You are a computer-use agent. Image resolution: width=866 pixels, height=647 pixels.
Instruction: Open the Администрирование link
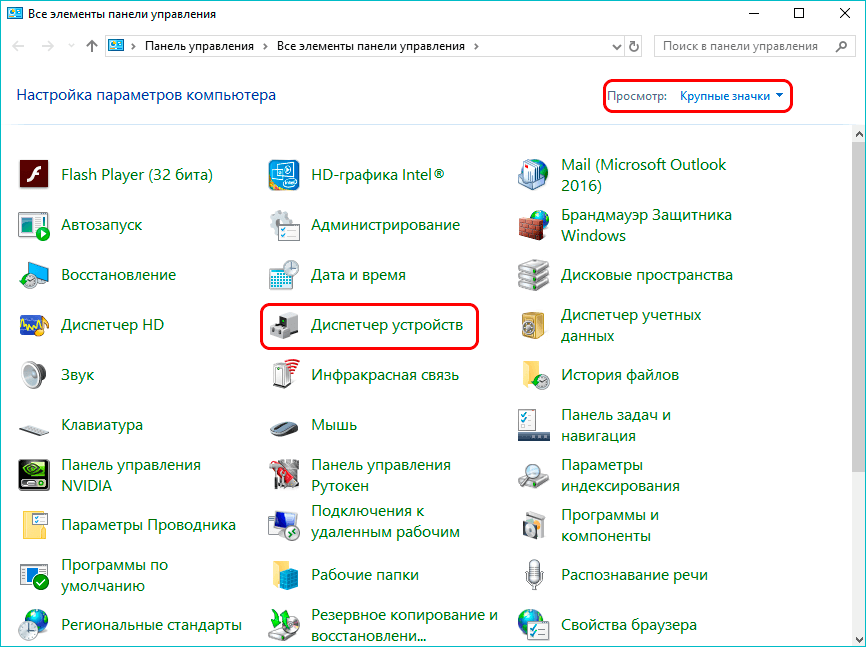point(385,225)
